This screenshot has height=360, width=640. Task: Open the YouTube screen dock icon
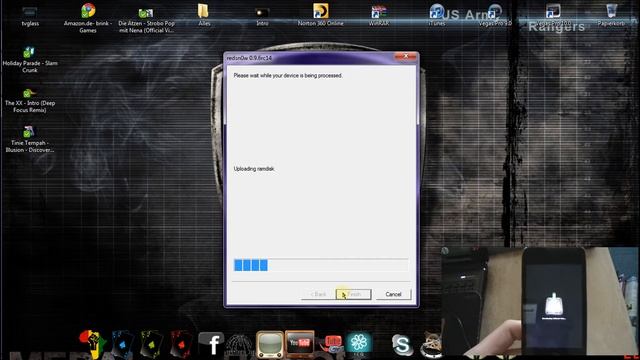(x=300, y=343)
